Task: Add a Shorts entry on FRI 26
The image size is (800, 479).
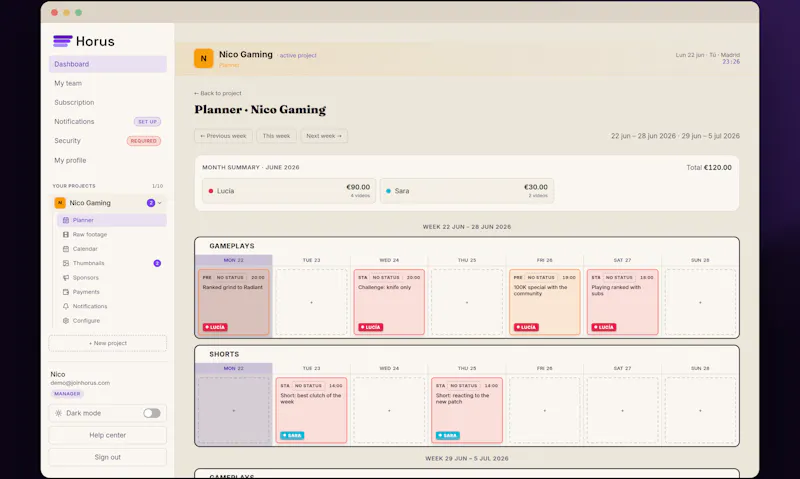Action: [x=544, y=410]
